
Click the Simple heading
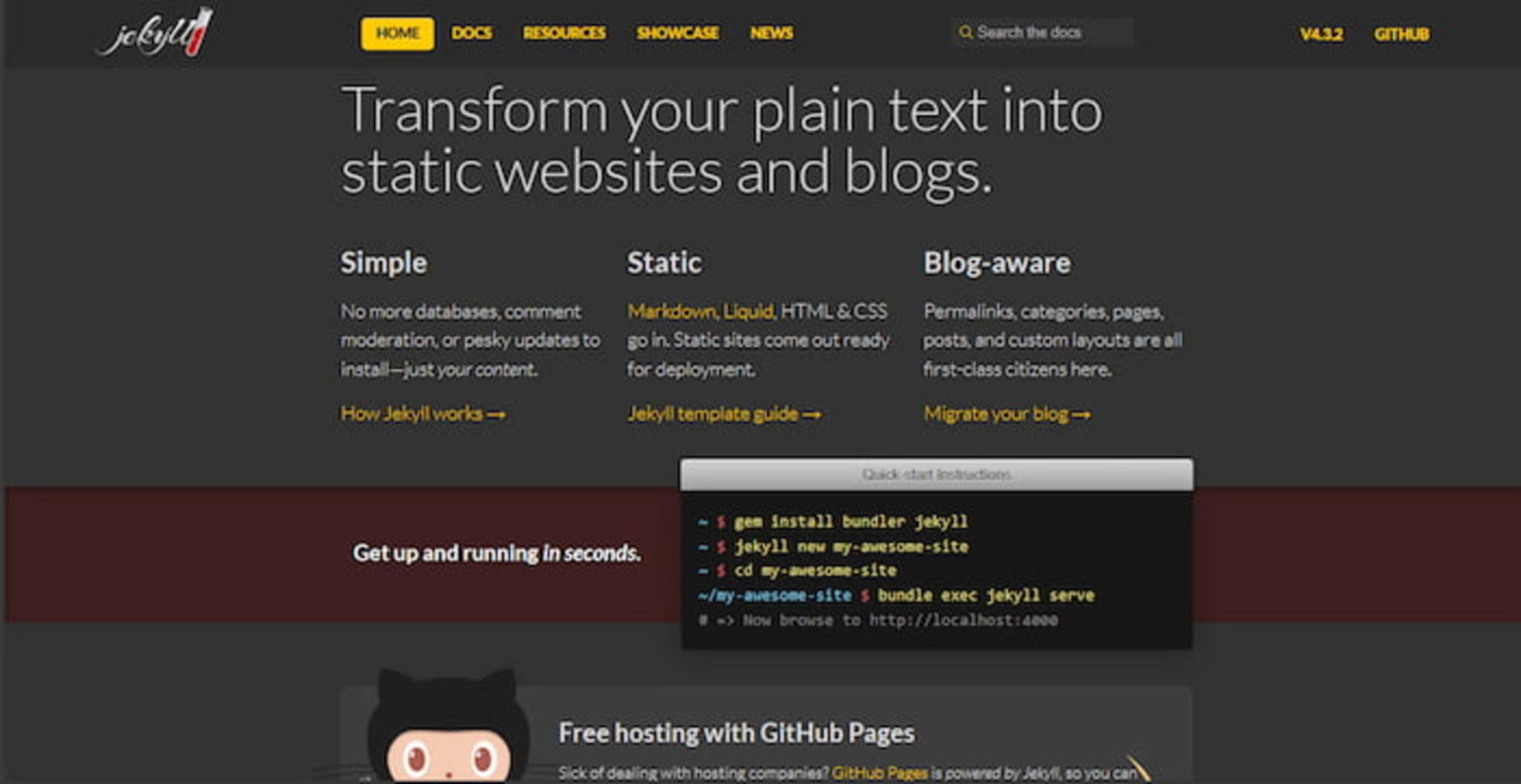coord(383,263)
